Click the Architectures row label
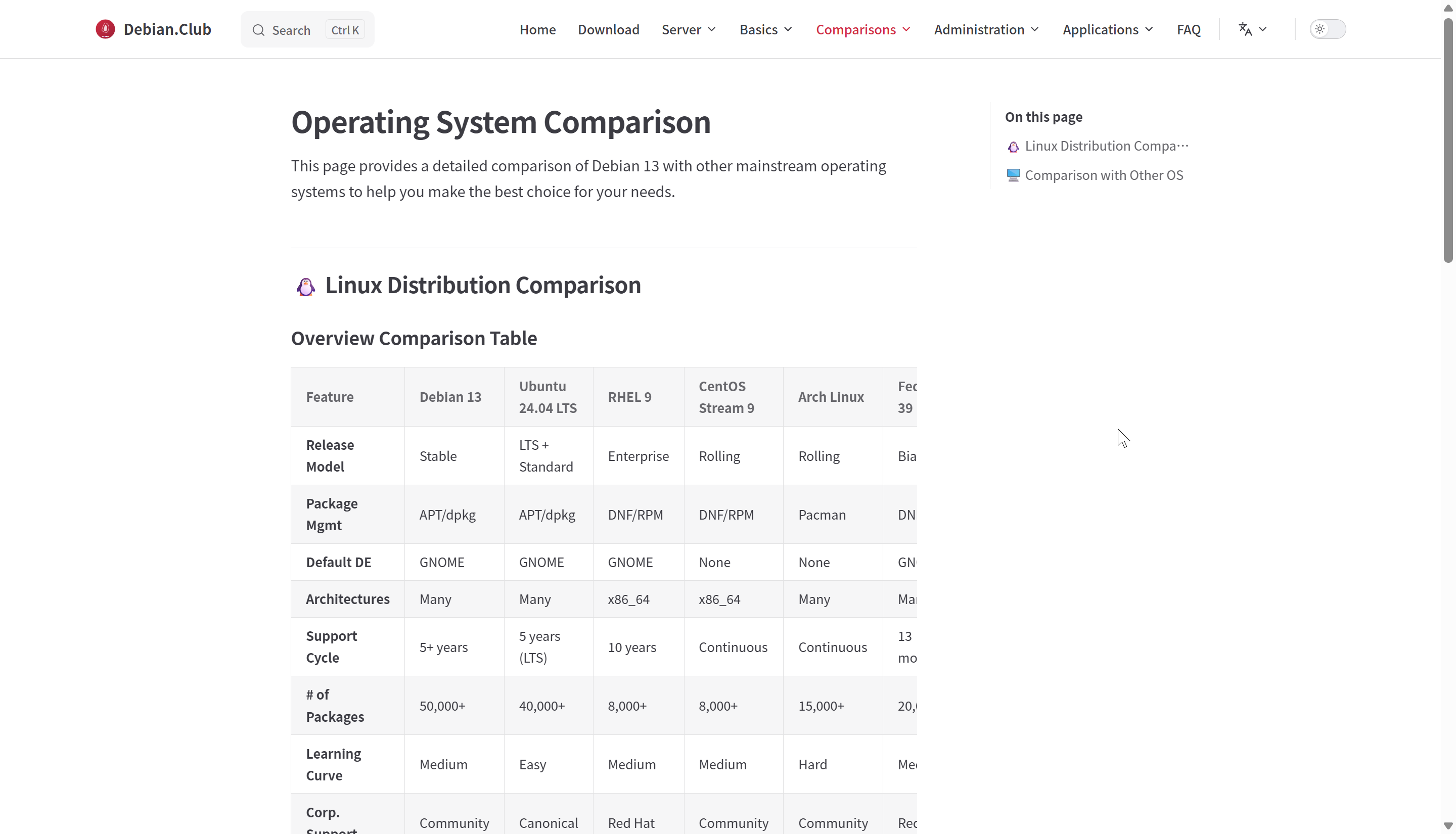This screenshot has width=1456, height=834. point(347,599)
